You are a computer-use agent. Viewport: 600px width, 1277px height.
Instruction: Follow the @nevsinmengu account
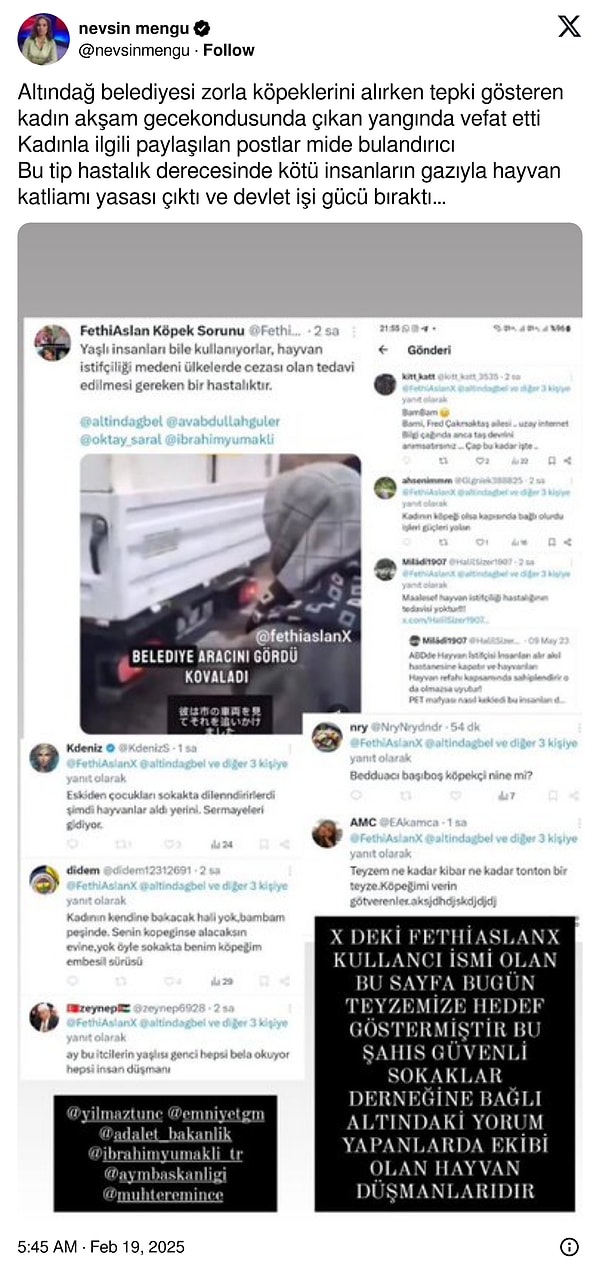(229, 50)
